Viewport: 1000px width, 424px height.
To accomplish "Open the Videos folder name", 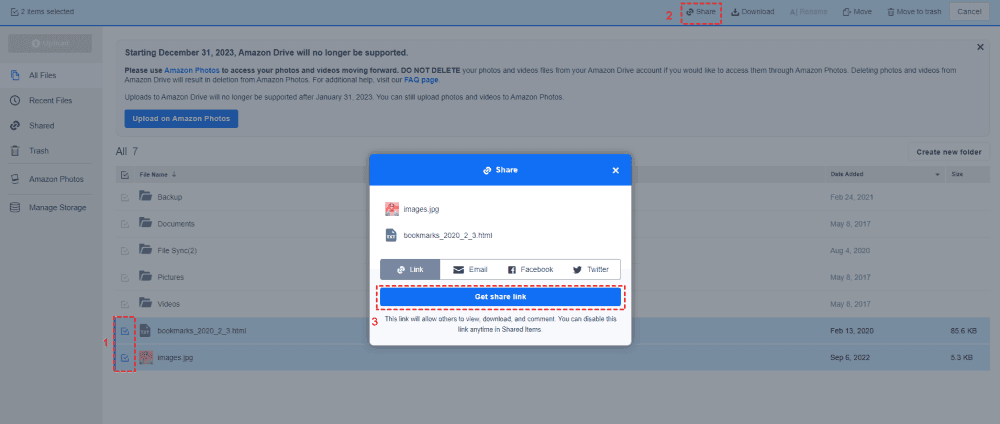I will tap(169, 305).
